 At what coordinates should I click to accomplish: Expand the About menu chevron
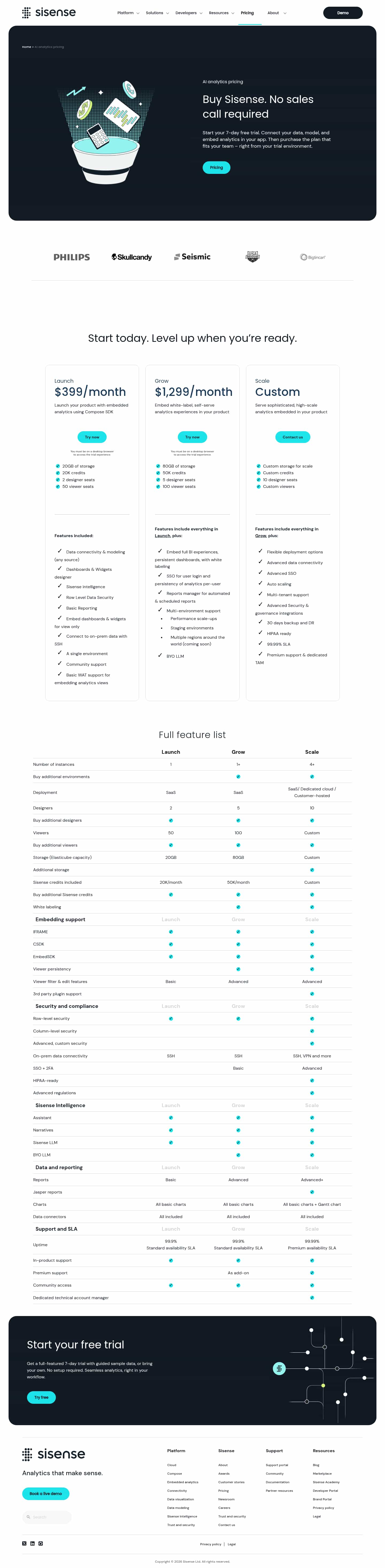click(x=285, y=13)
